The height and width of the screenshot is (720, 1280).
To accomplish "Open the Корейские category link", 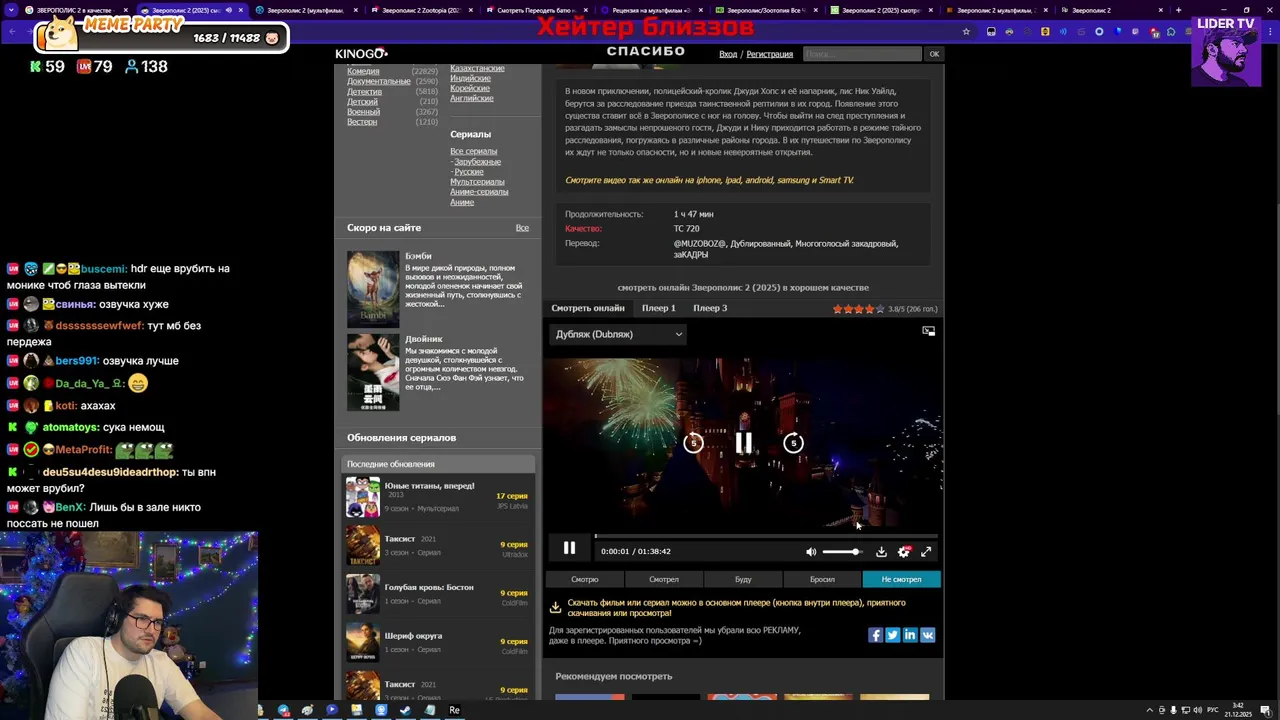I will (x=469, y=88).
